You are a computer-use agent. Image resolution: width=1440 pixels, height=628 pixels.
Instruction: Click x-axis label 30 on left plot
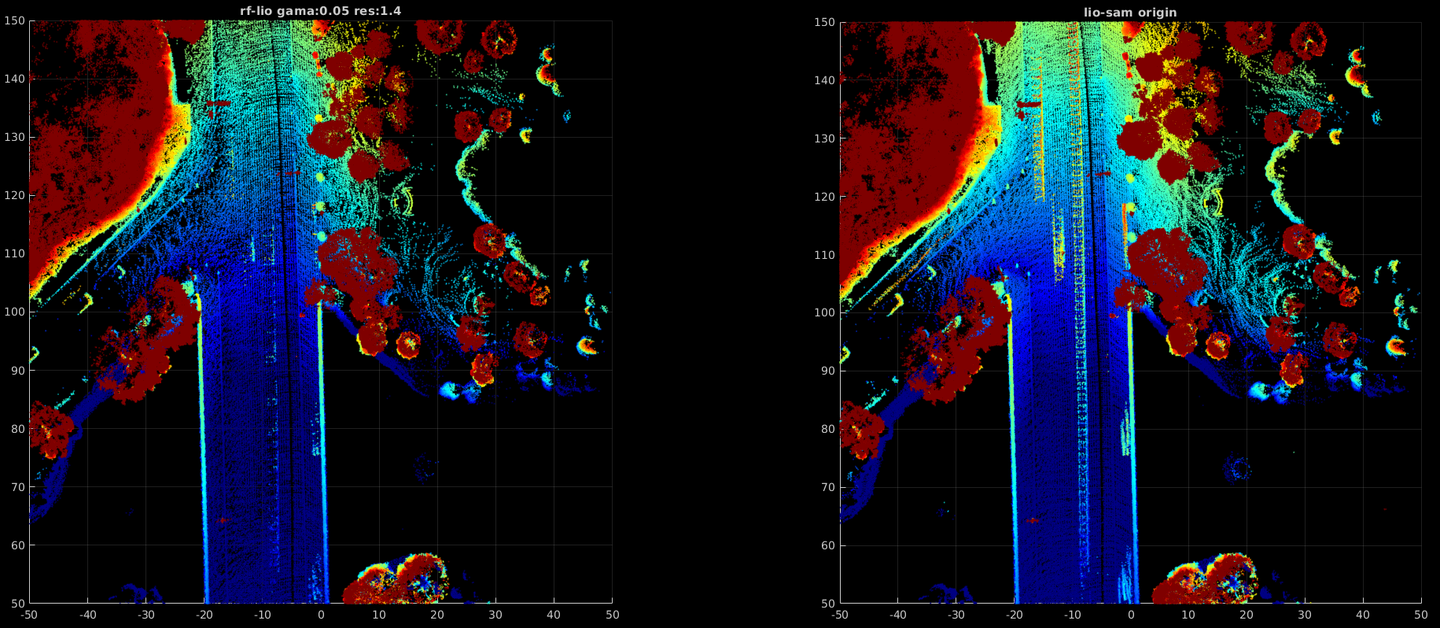tap(495, 615)
